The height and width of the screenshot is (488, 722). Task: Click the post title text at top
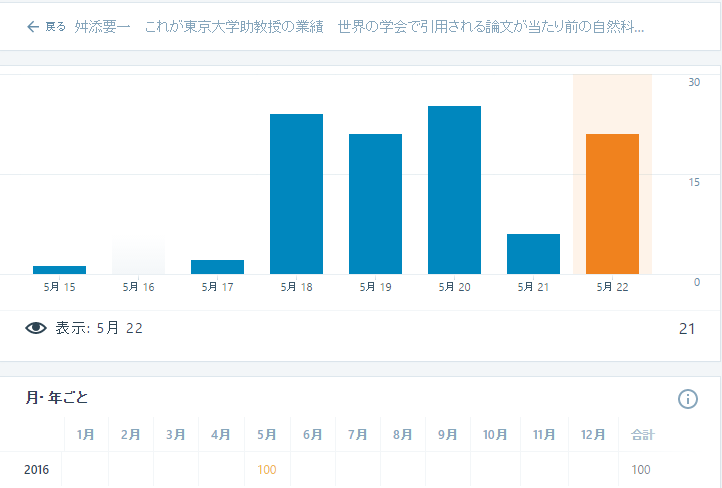[359, 27]
